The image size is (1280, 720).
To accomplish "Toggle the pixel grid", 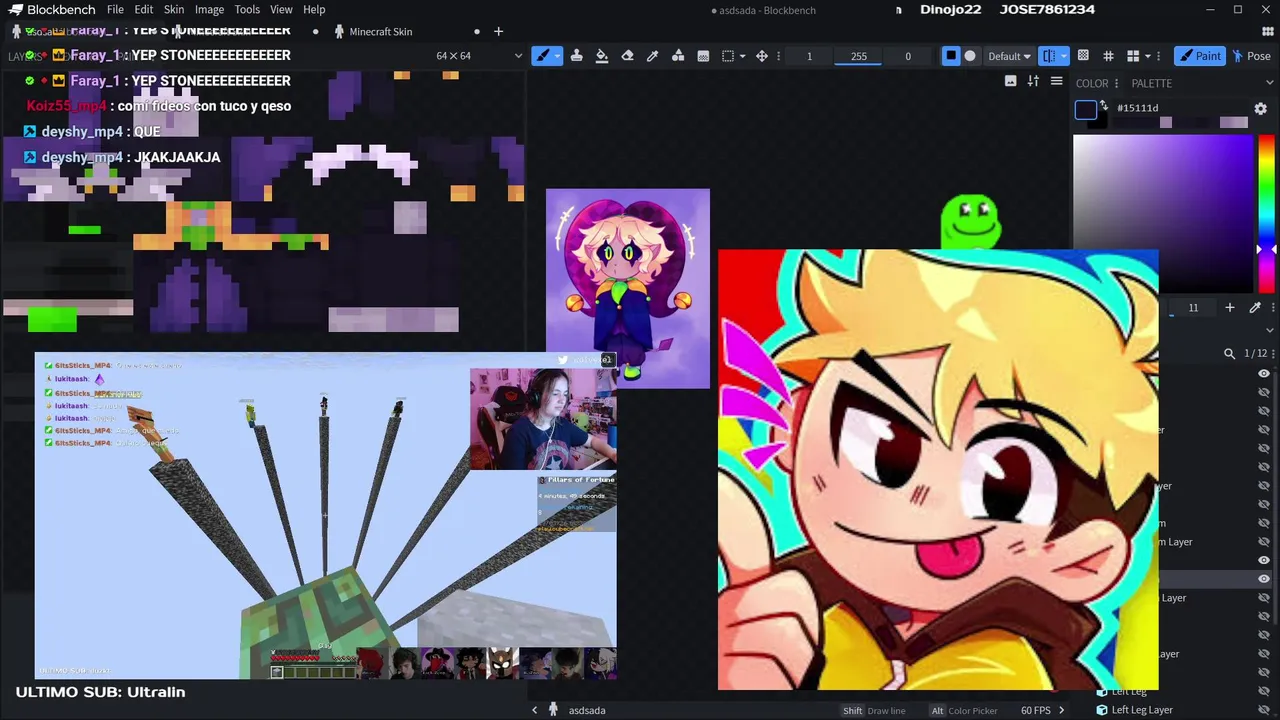I will (x=1108, y=56).
